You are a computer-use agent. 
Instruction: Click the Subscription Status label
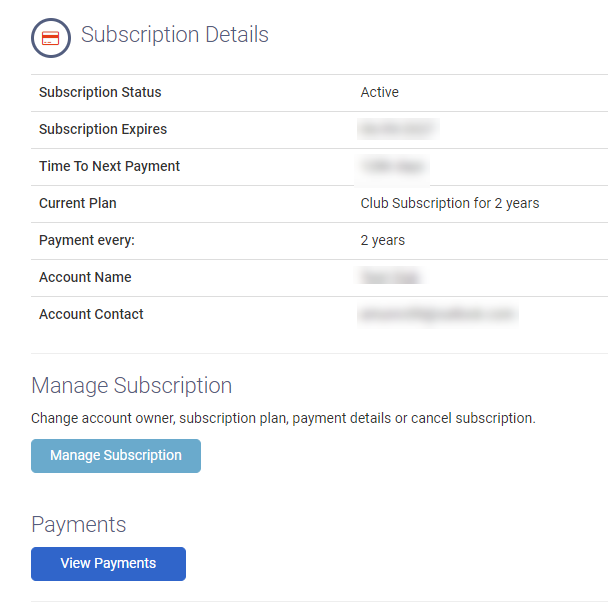(100, 92)
